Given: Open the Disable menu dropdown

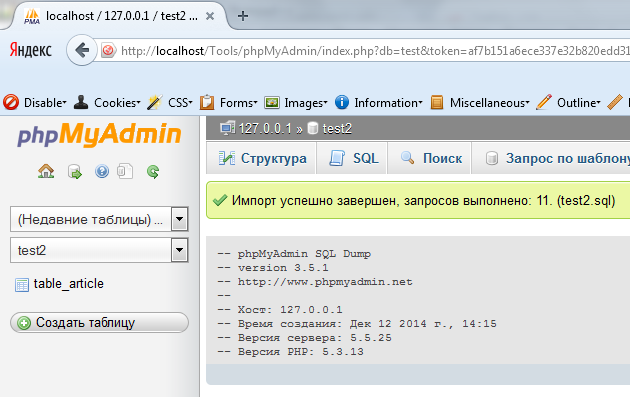Looking at the screenshot, I should click(45, 103).
